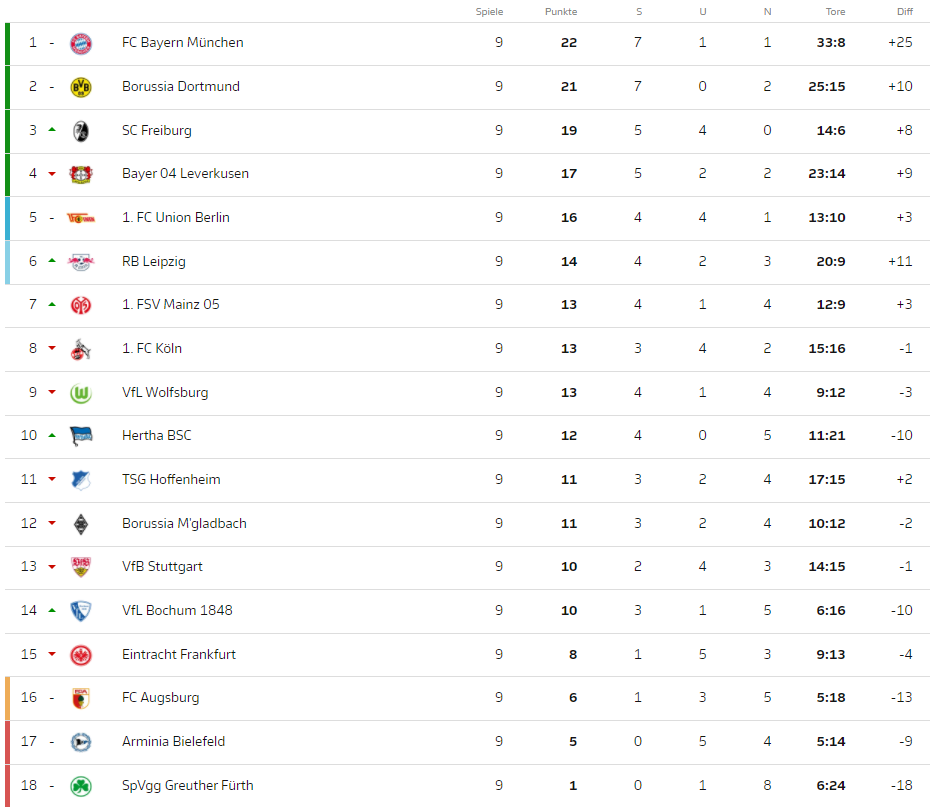The image size is (937, 809).
Task: Click the Hertha BSC flag logo
Action: coord(81,436)
